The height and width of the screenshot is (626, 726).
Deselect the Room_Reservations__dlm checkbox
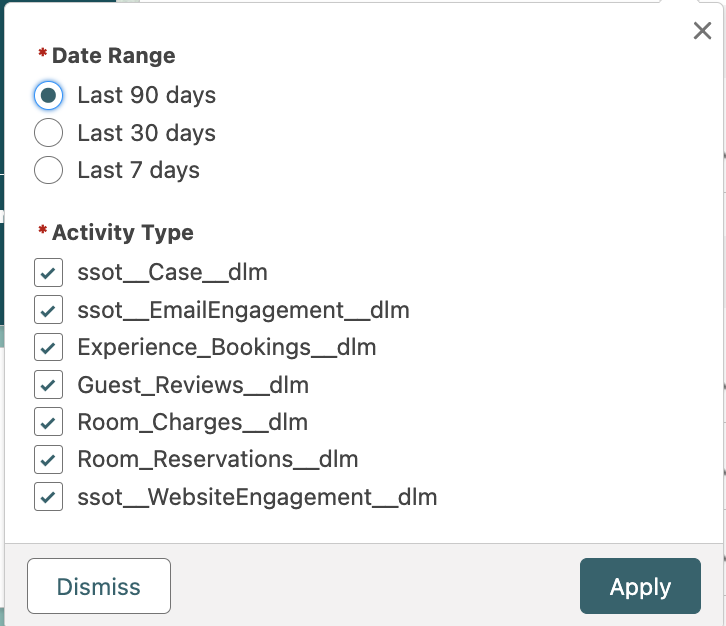tap(48, 460)
